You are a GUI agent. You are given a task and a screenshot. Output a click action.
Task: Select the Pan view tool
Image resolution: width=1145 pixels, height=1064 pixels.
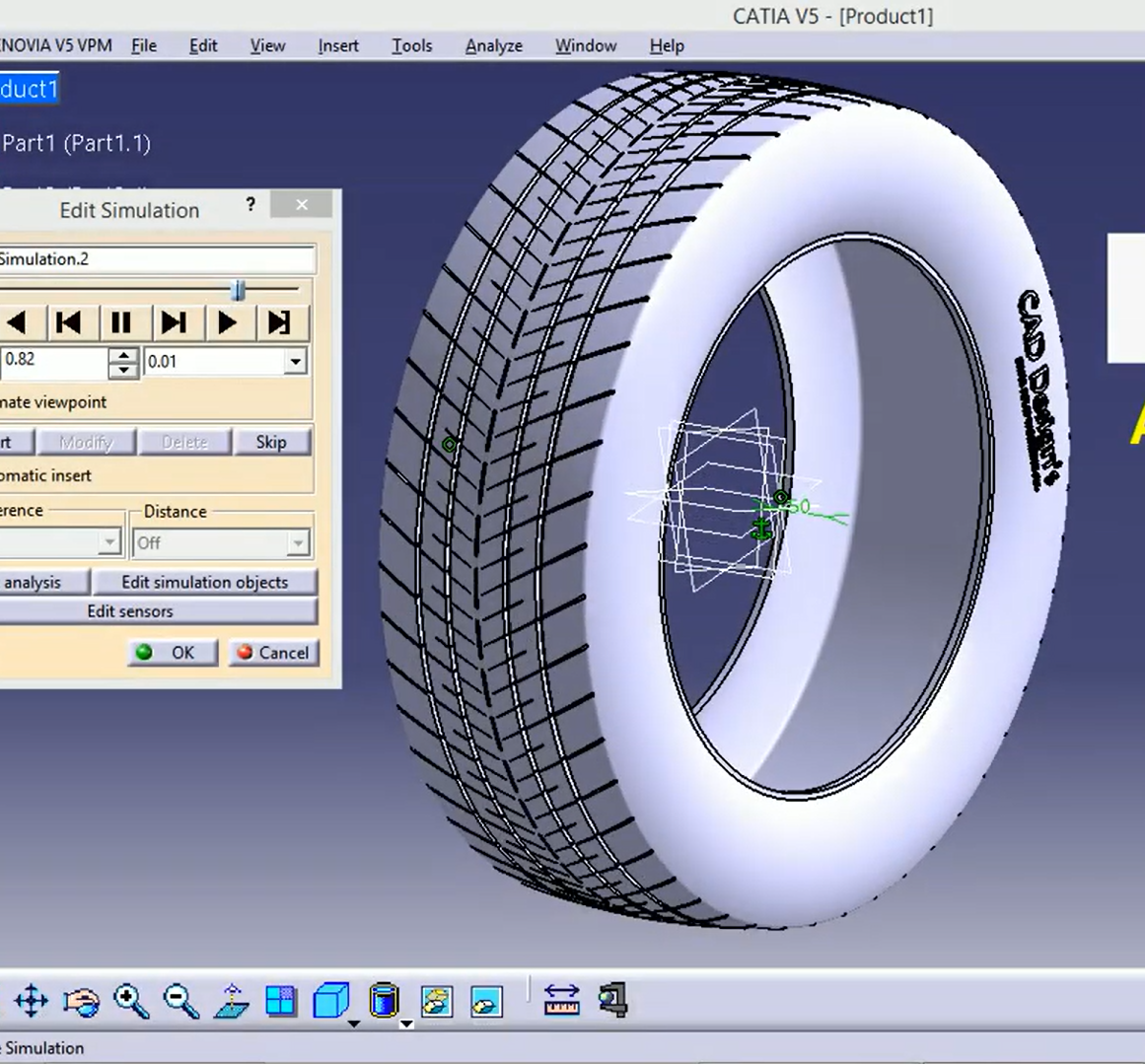(x=32, y=1001)
